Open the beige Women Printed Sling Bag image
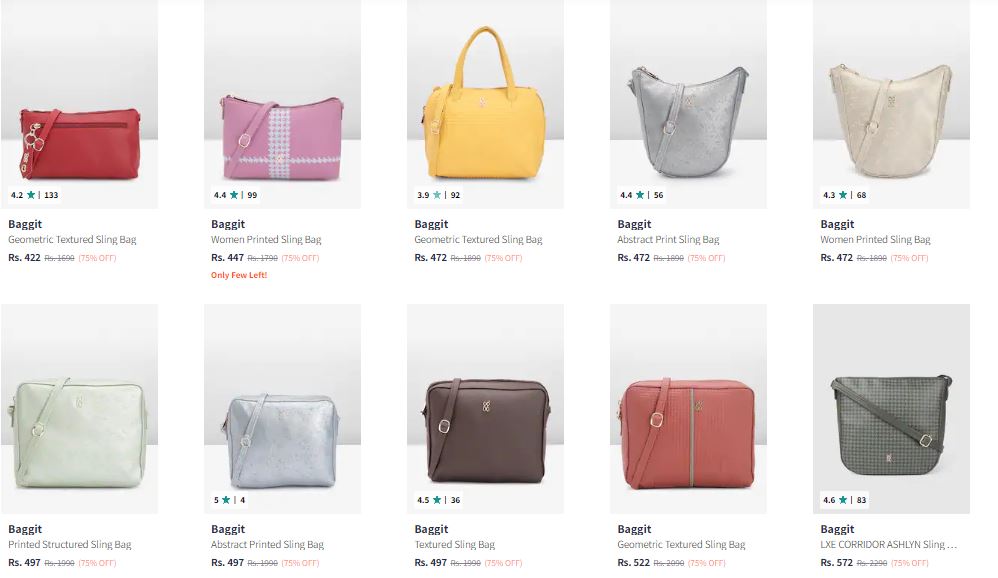Screen dimensions: 998x578 pos(892,104)
